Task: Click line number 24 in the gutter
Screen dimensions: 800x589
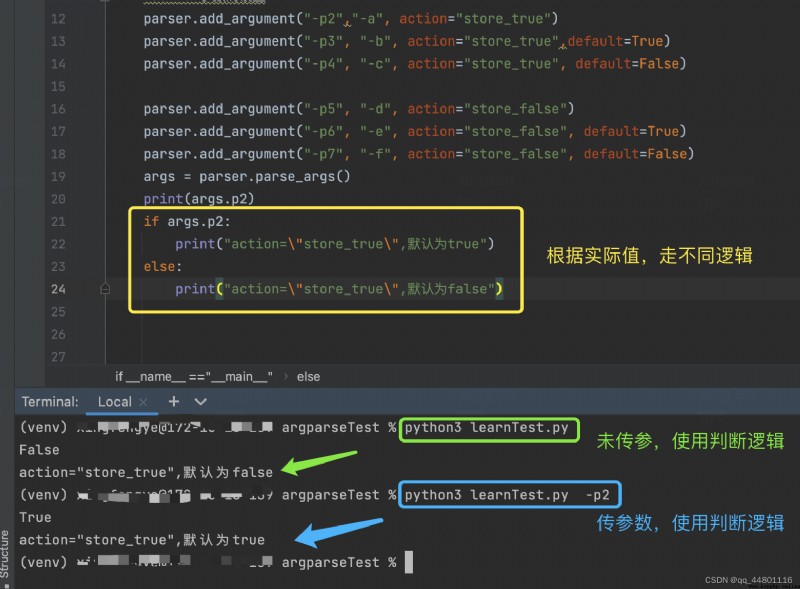Action: 58,289
